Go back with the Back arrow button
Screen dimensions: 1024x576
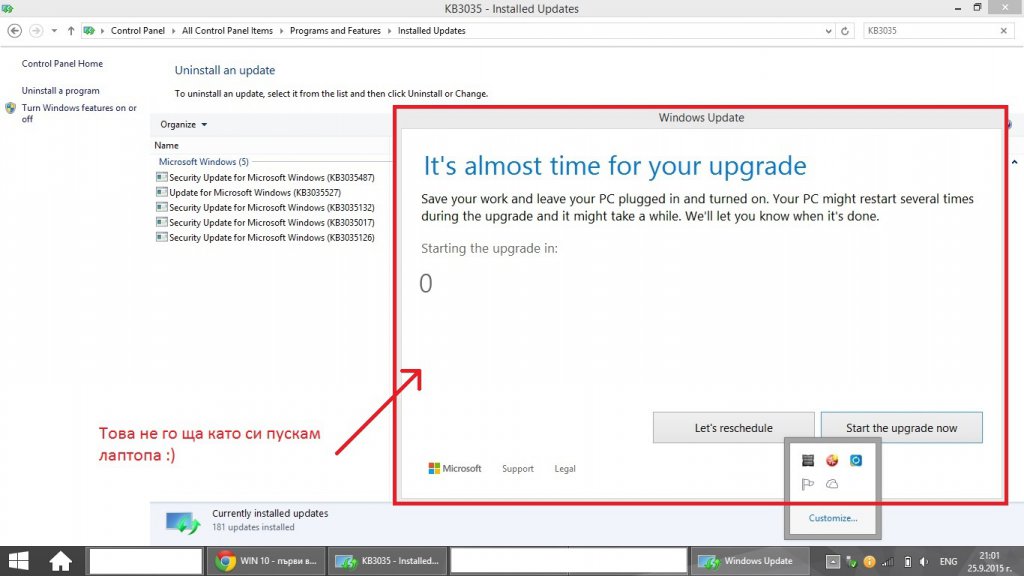14,31
